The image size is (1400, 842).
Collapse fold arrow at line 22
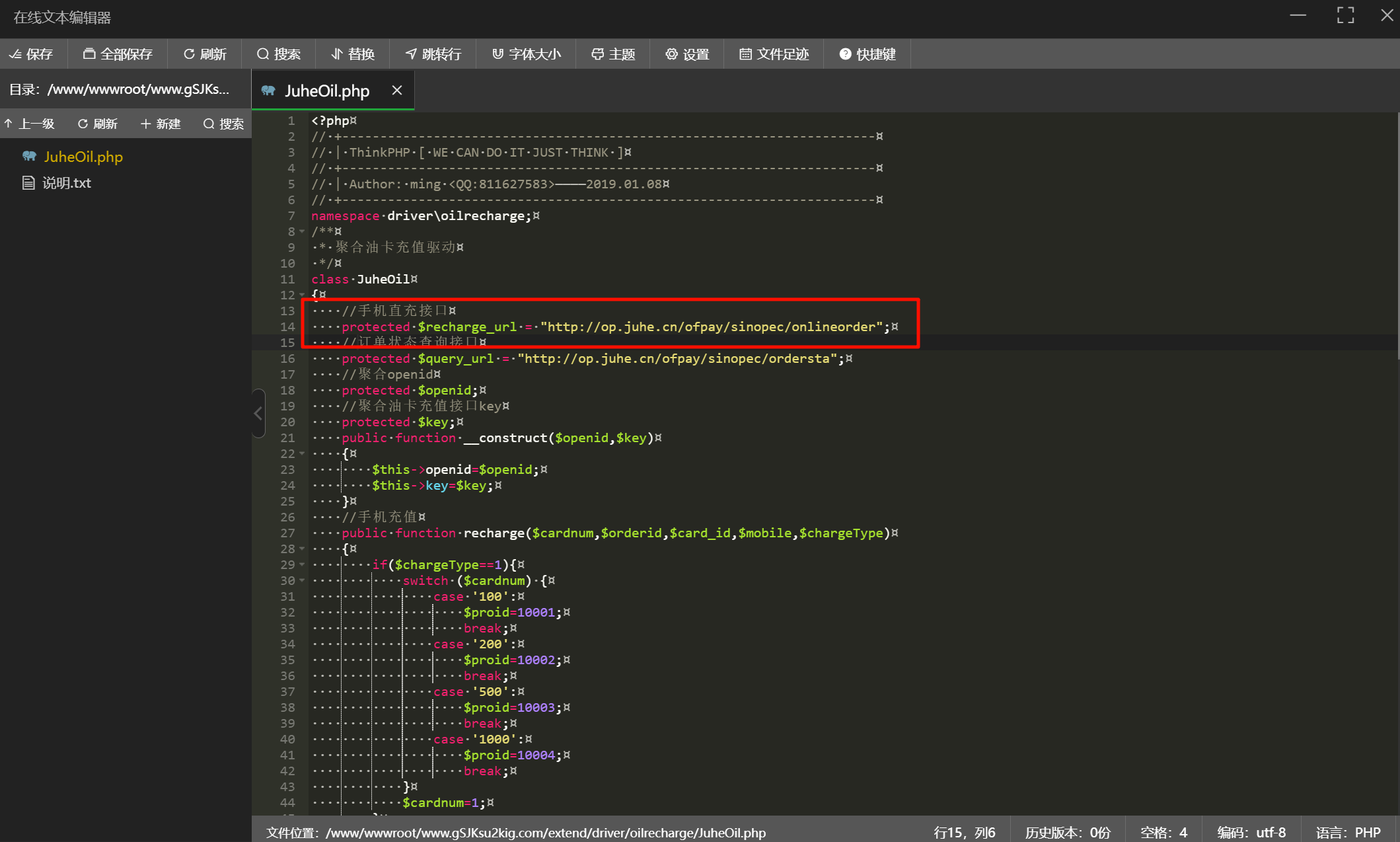tap(302, 453)
